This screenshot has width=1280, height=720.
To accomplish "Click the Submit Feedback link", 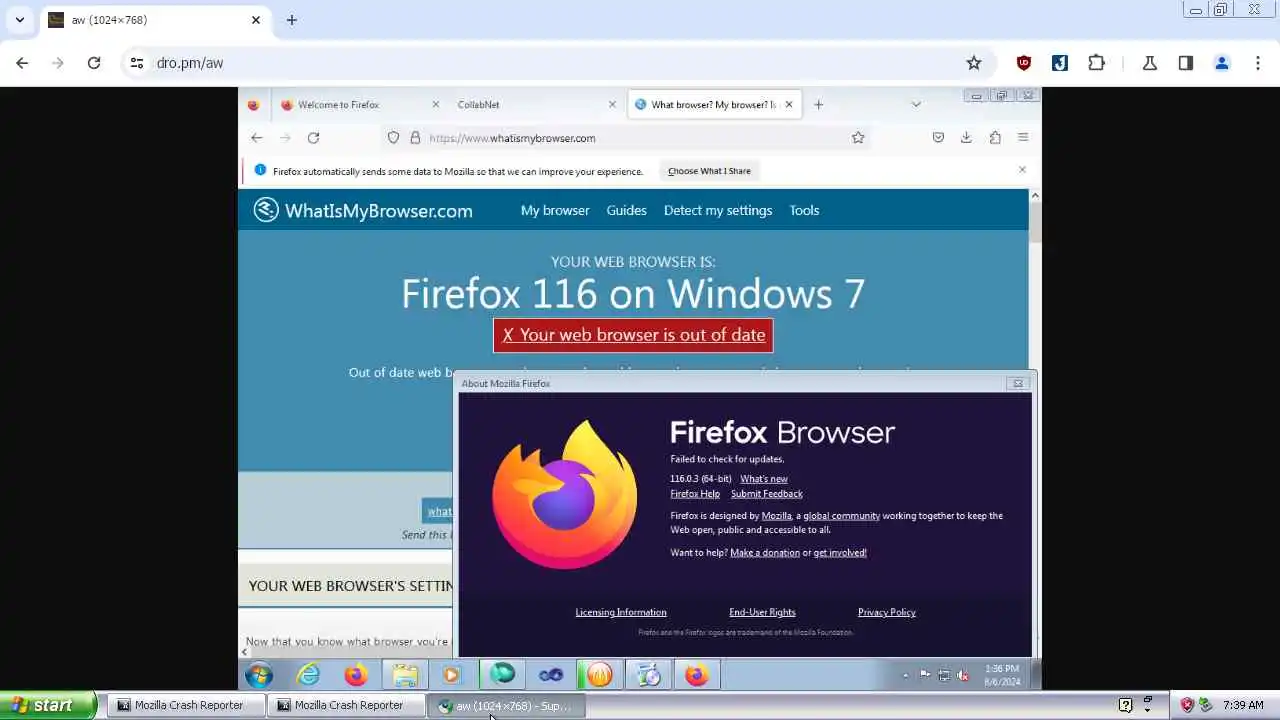I will coord(767,494).
